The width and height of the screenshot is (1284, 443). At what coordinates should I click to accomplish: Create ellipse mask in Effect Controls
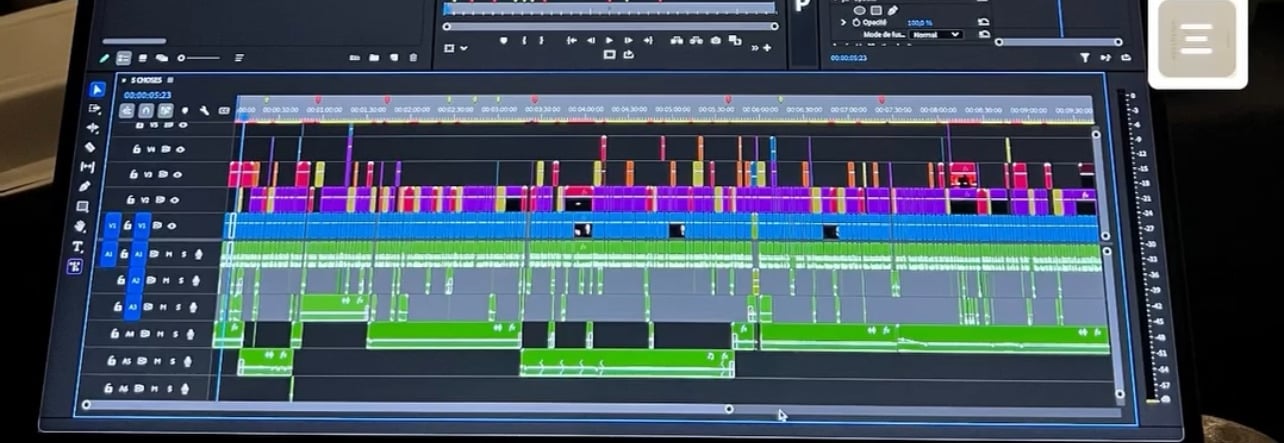tap(859, 10)
